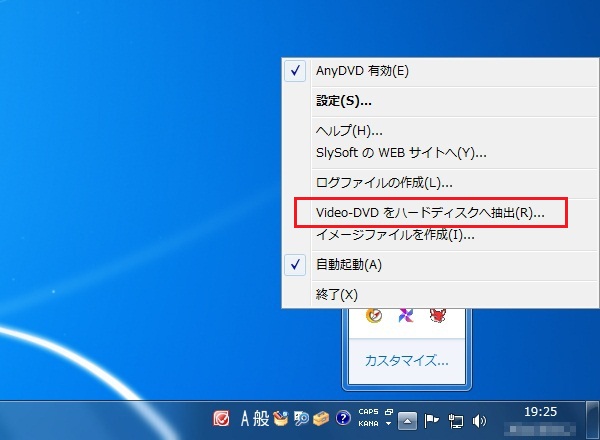Click the カスタマイズ... link in tray popup

tap(406, 360)
